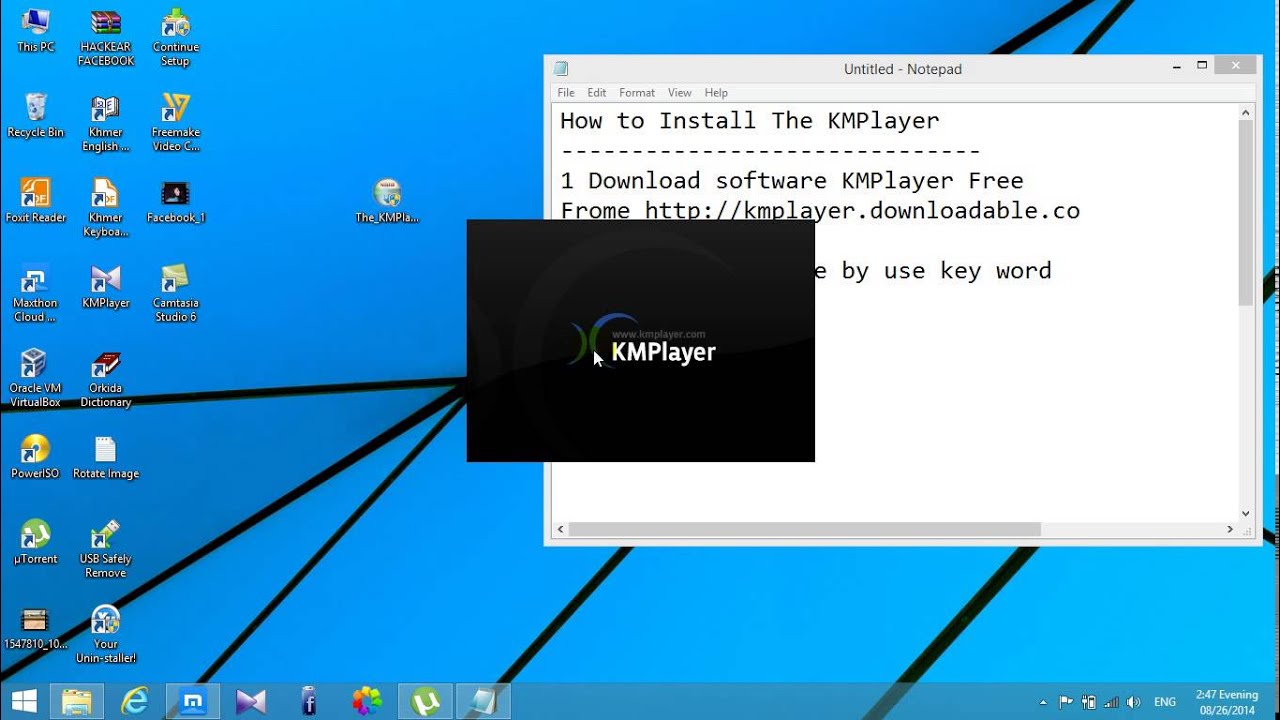Click the kmplayer.downloadable.co URL text
Screen dimensions: 1280x720
pos(862,211)
